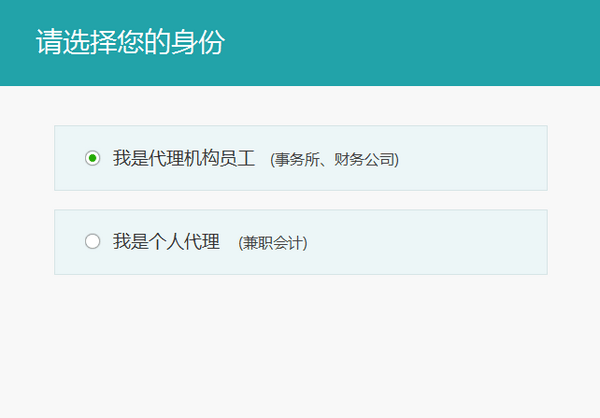Click the (事务所、财务公司) description text
600x418 pixels.
pos(334,159)
